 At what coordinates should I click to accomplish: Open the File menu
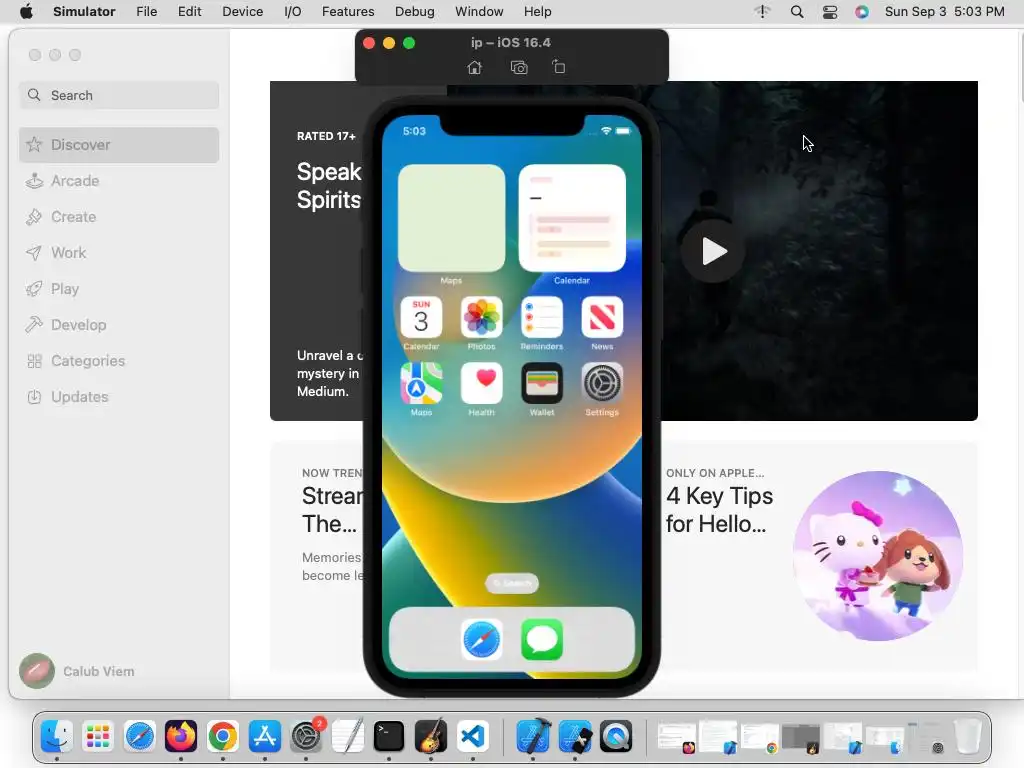click(x=146, y=12)
